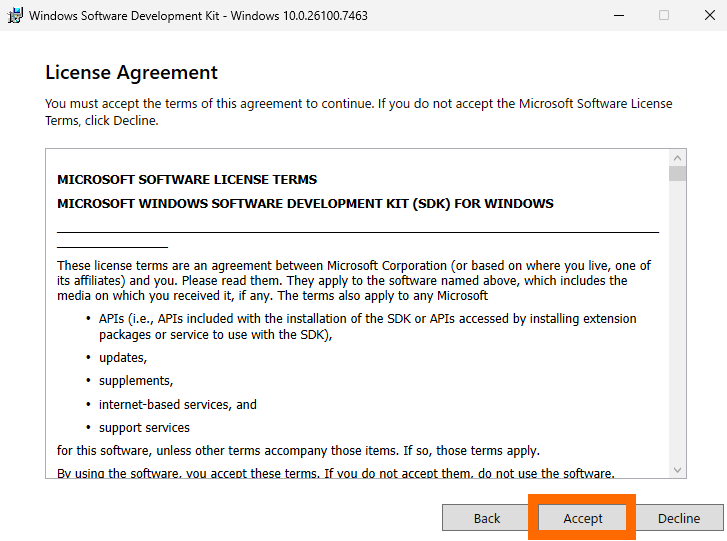Click the grayed-out maximize button
This screenshot has width=727, height=541.
(x=664, y=15)
